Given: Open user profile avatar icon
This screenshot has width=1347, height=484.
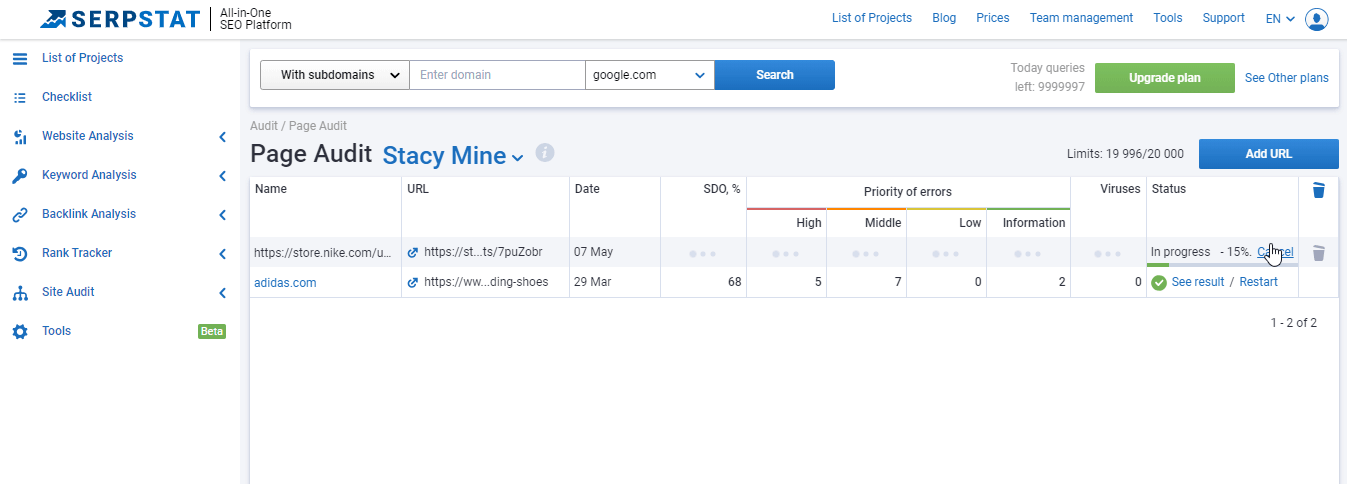Looking at the screenshot, I should click(x=1317, y=18).
